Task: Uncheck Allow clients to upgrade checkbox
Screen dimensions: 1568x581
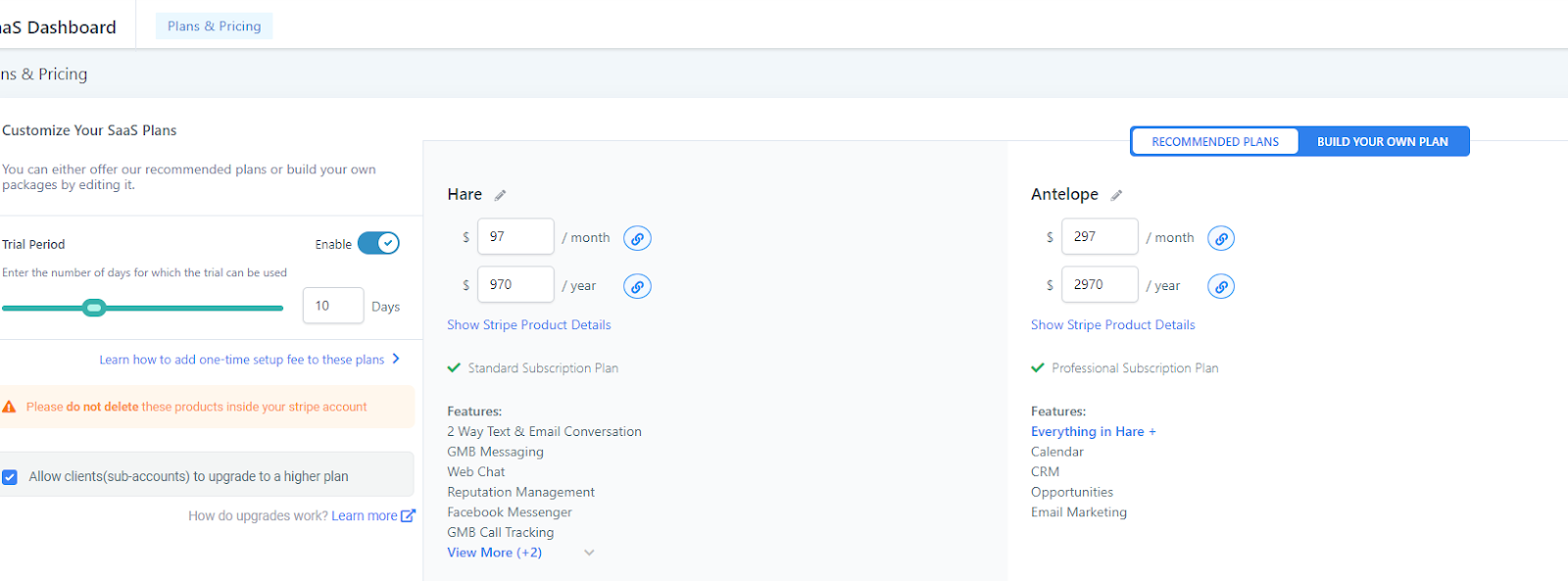Action: pyautogui.click(x=10, y=477)
